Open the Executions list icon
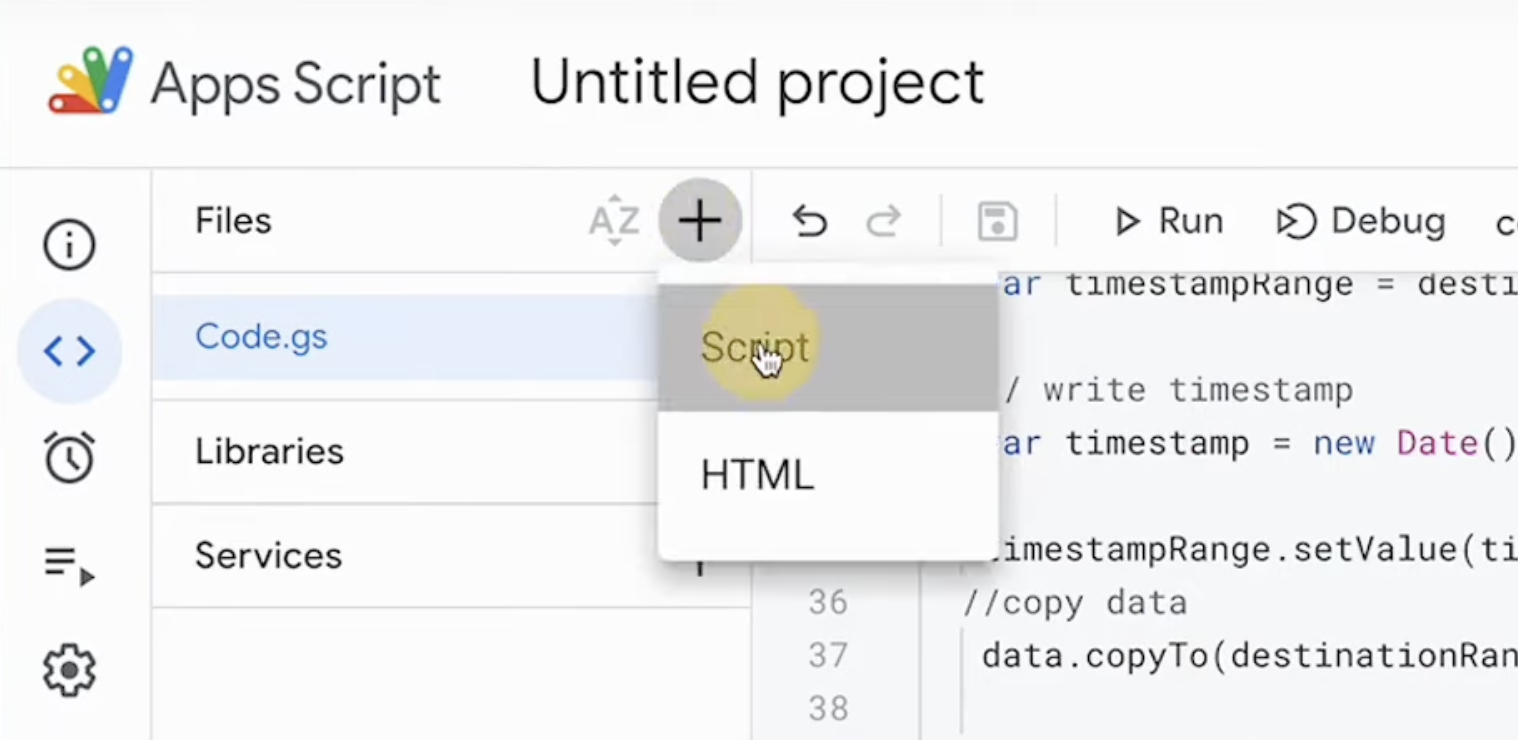 pos(69,565)
